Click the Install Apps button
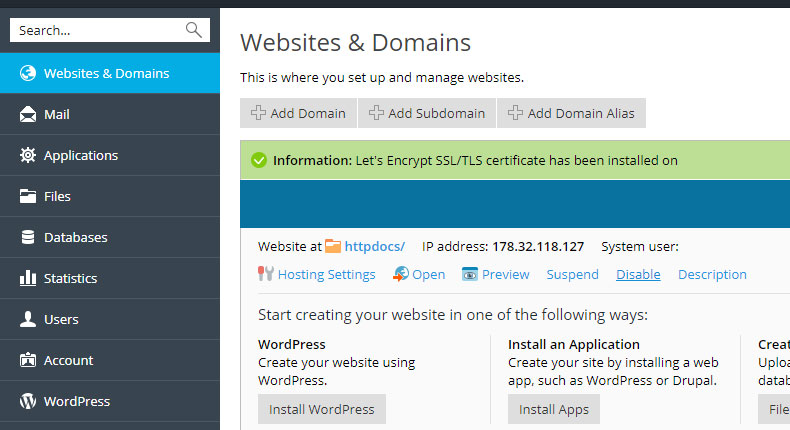Image resolution: width=790 pixels, height=430 pixels. (x=554, y=409)
